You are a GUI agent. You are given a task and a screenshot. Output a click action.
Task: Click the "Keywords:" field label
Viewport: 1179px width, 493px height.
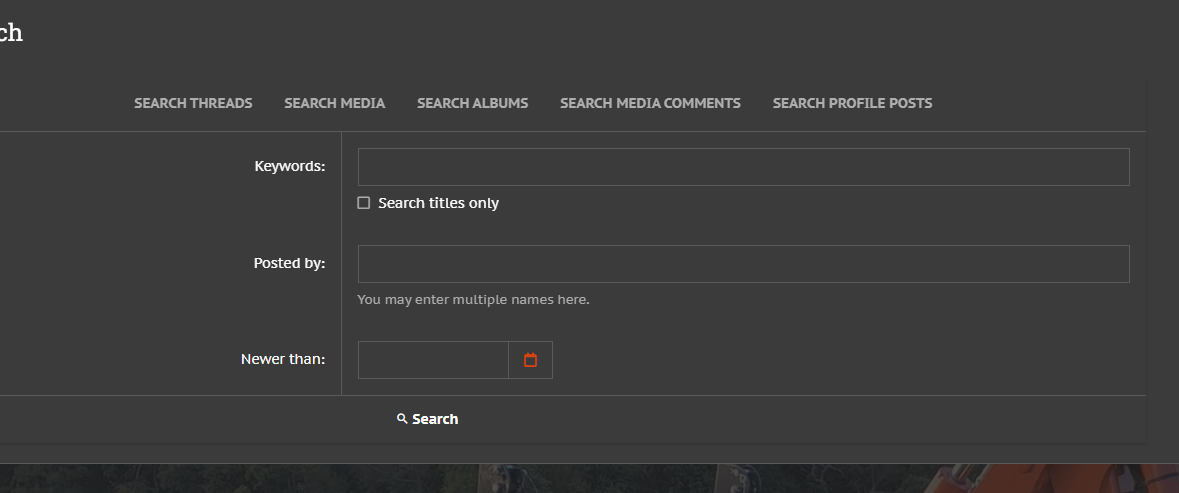pos(290,166)
